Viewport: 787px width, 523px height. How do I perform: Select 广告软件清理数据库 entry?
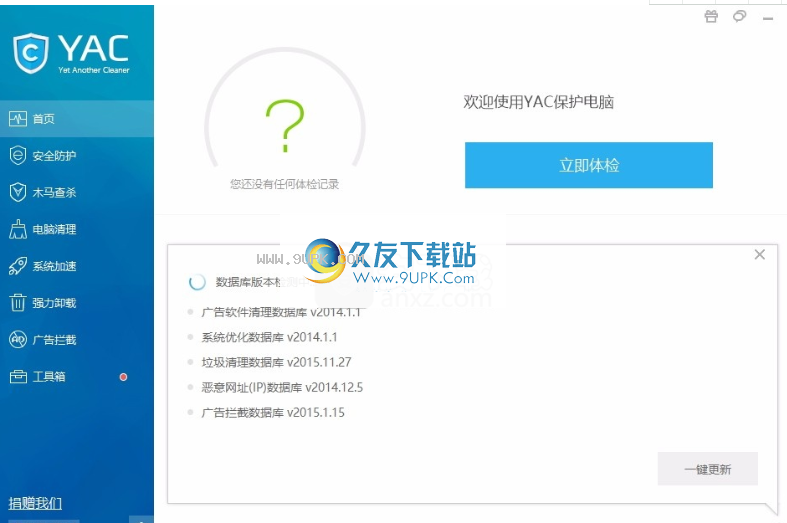pyautogui.click(x=281, y=312)
